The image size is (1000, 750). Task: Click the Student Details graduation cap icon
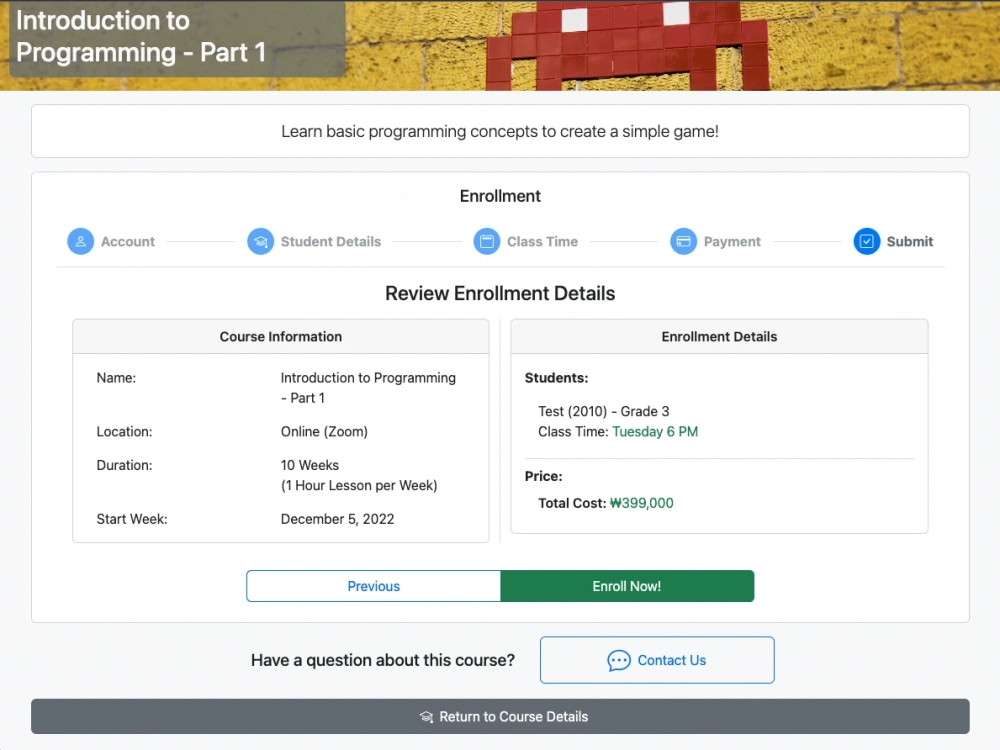[260, 242]
